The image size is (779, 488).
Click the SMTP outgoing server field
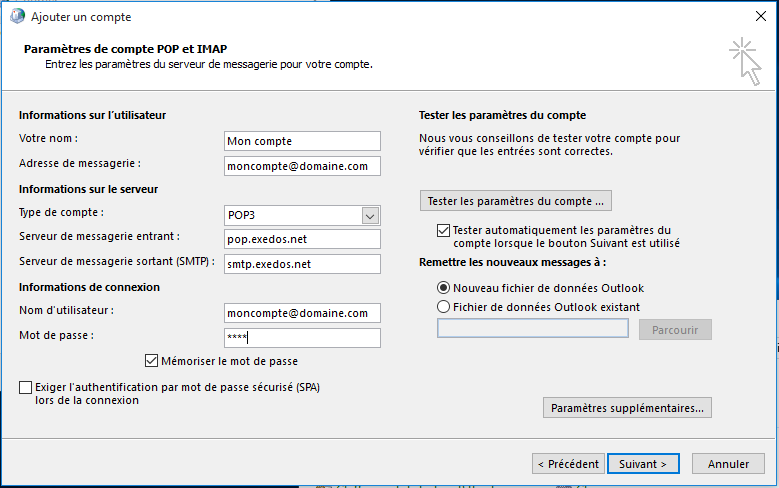[302, 264]
